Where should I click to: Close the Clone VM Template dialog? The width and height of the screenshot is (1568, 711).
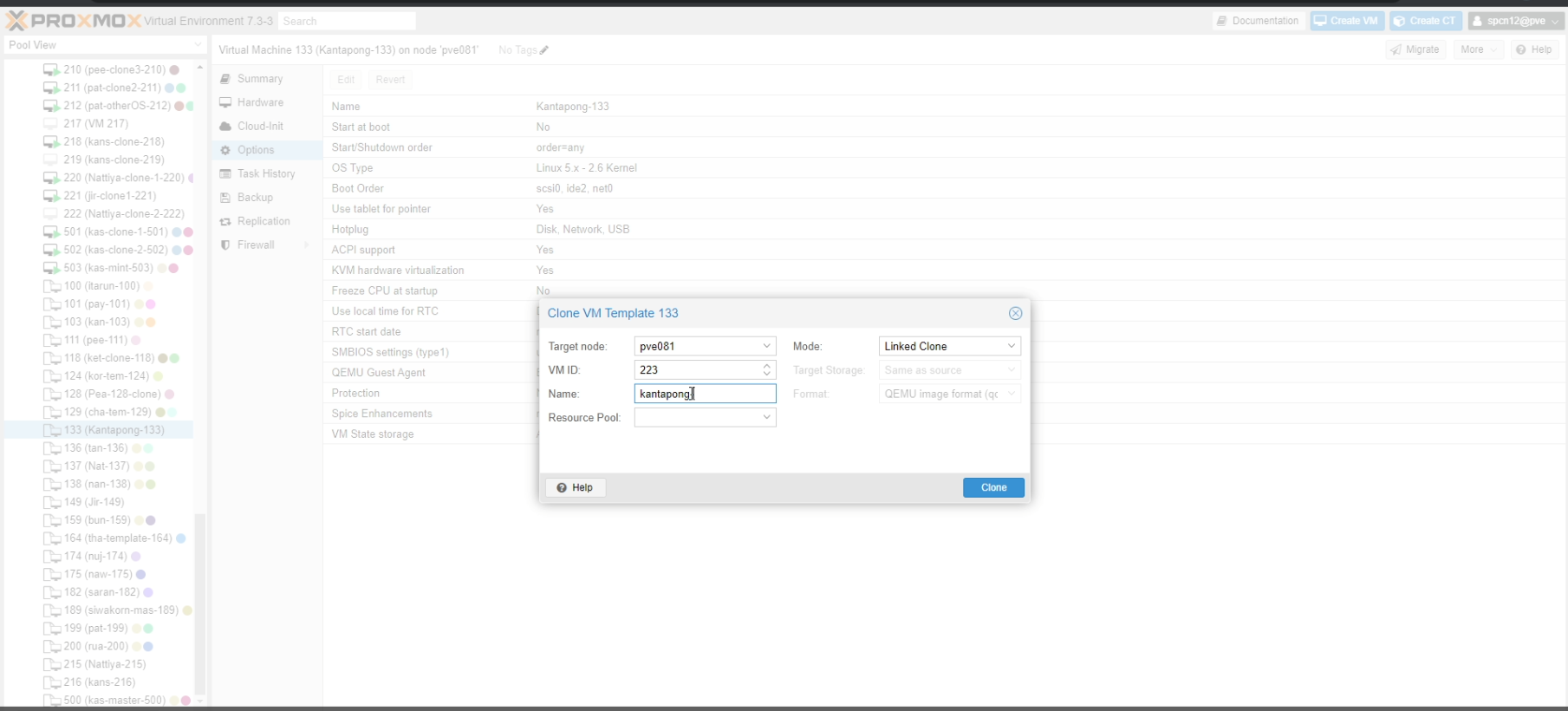click(x=1015, y=313)
